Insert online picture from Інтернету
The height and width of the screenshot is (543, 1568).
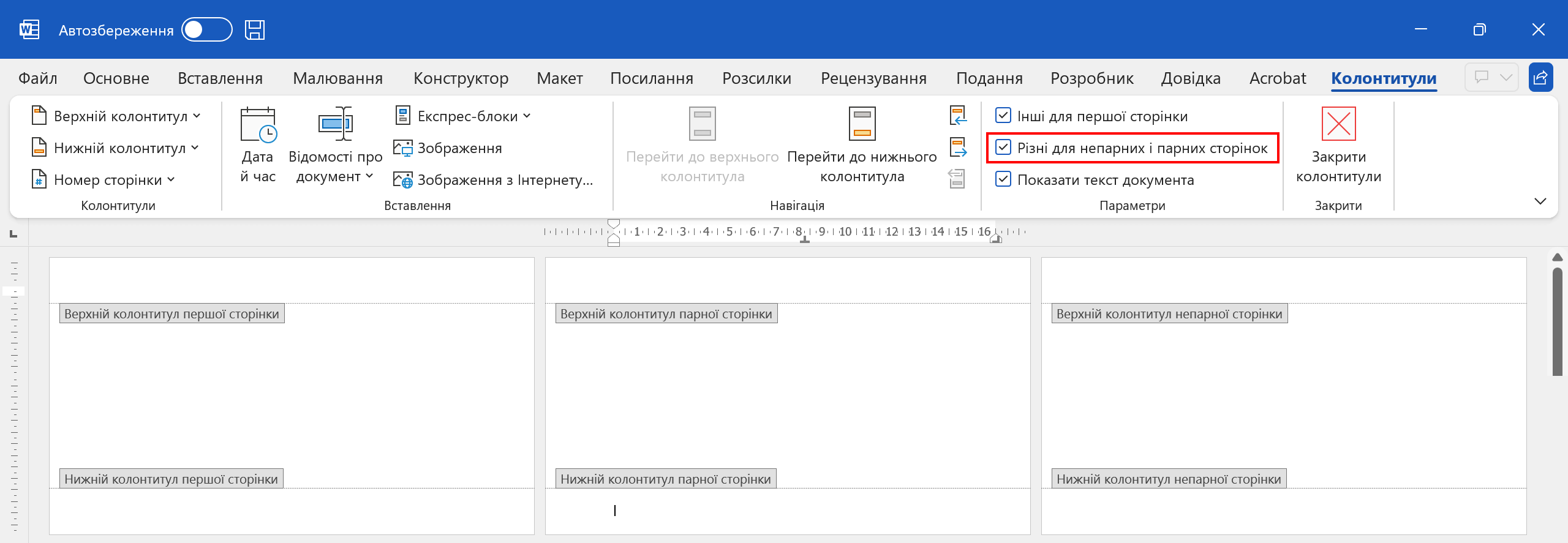(494, 180)
